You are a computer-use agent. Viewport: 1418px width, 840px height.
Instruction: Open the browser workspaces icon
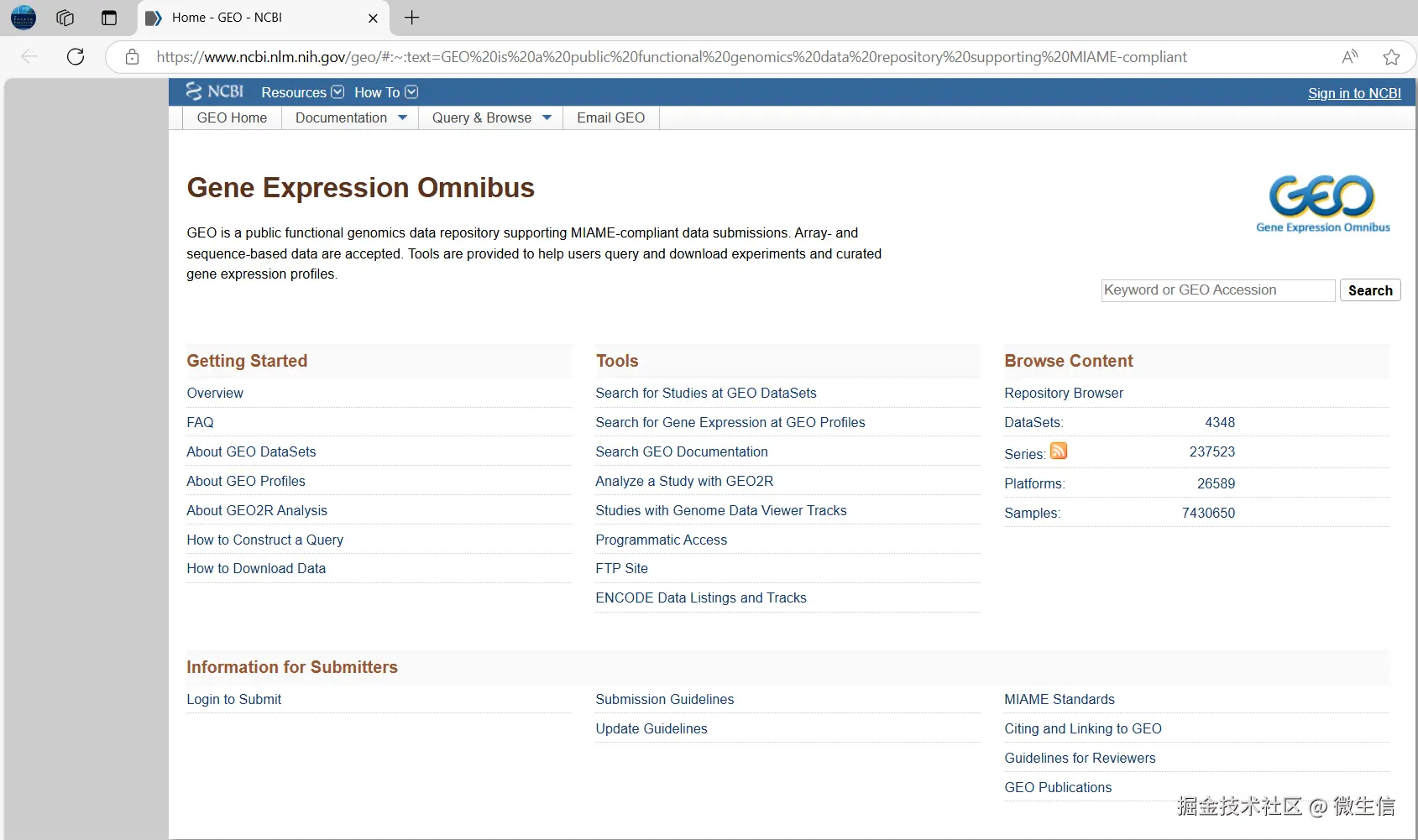click(65, 18)
